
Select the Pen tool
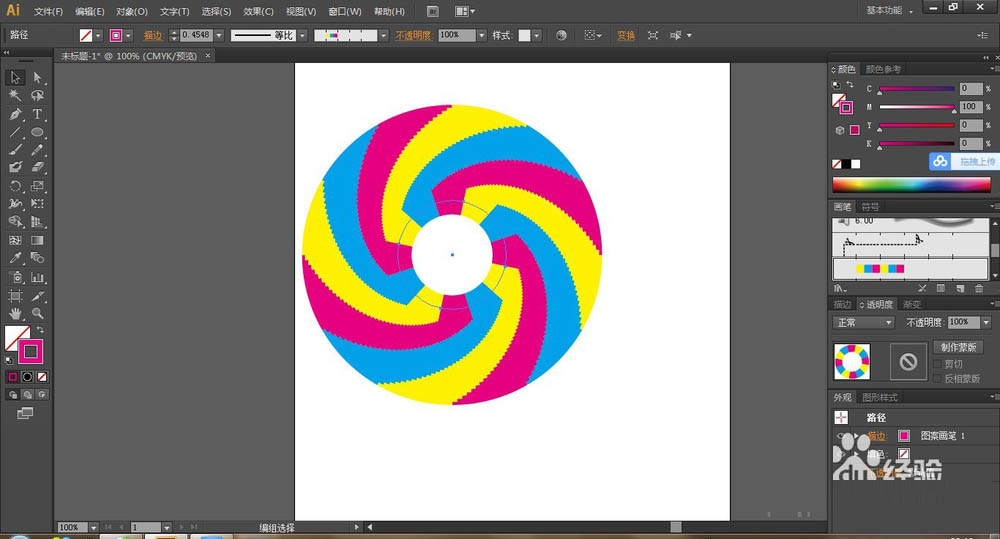[15, 114]
